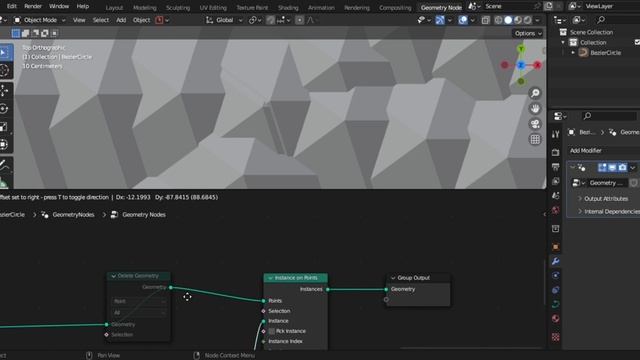
Task: Click the Add menu in viewport header
Action: pyautogui.click(x=121, y=20)
